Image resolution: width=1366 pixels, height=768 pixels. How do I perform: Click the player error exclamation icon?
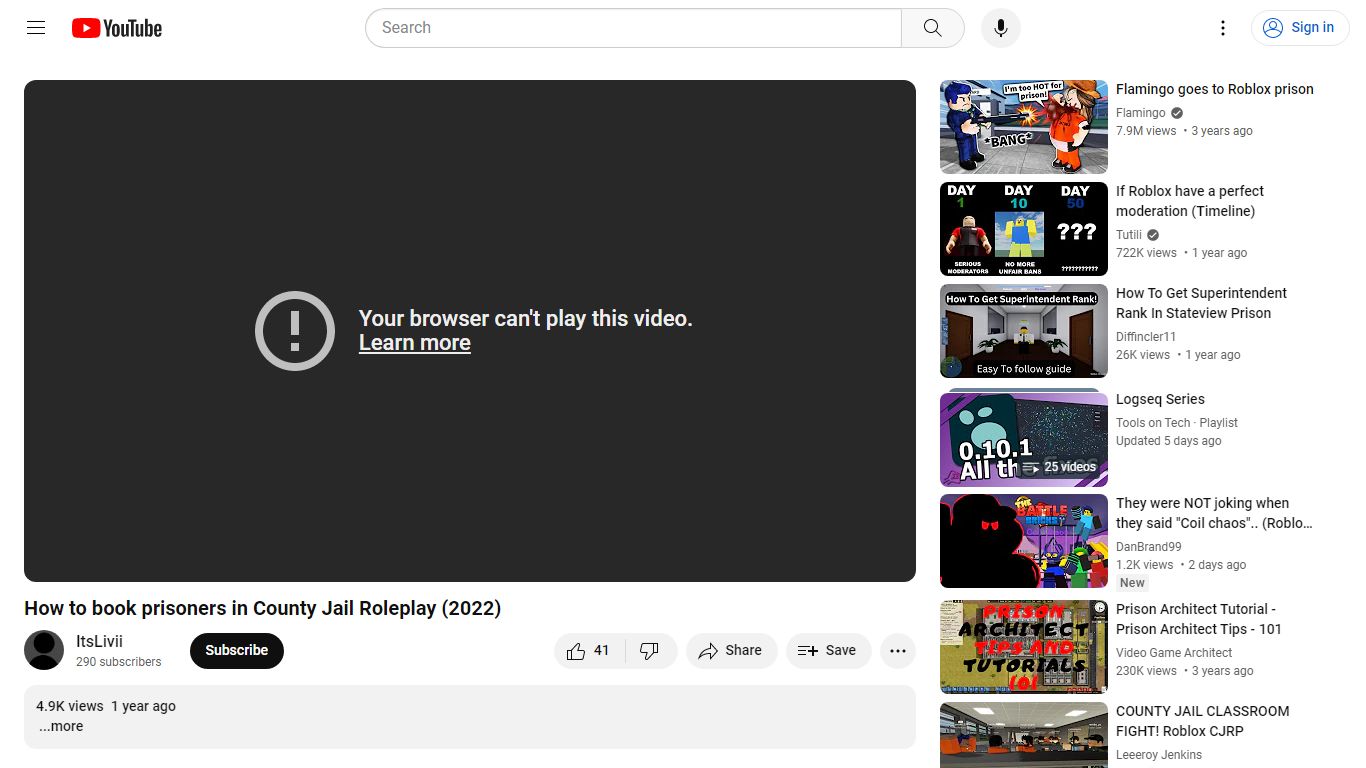295,331
